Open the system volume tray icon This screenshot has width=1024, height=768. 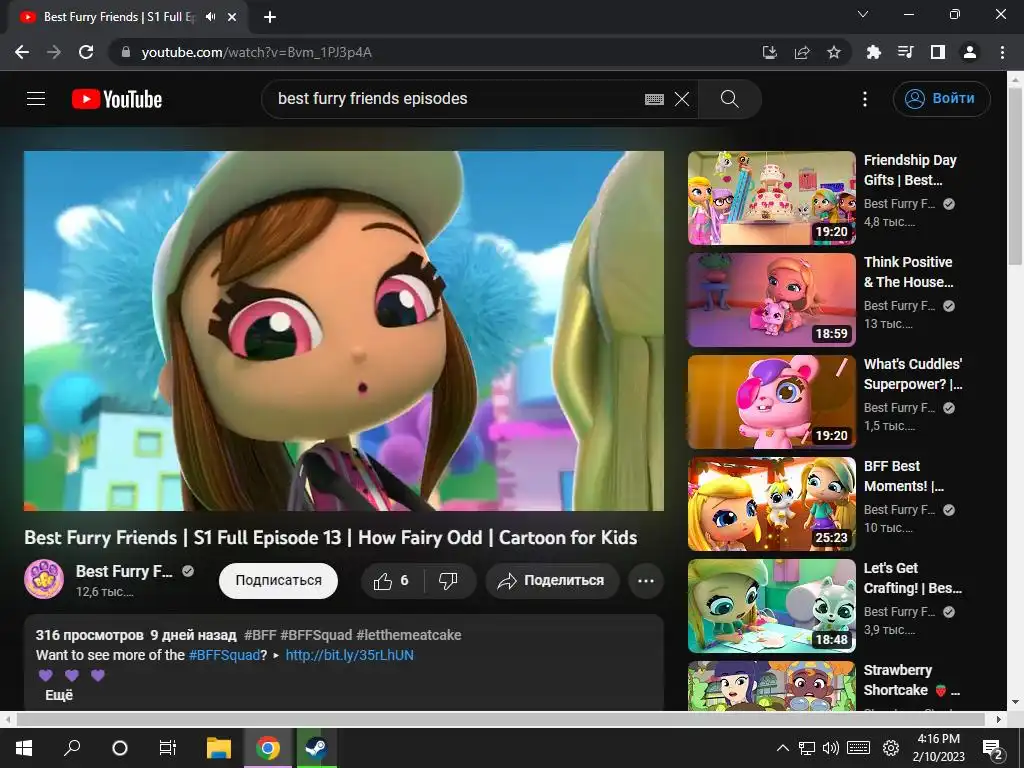[x=831, y=748]
